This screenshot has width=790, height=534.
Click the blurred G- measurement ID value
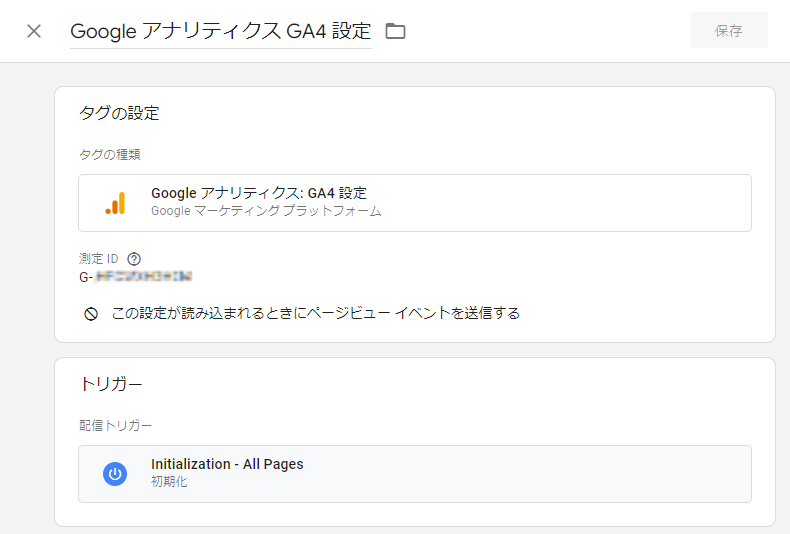click(136, 277)
